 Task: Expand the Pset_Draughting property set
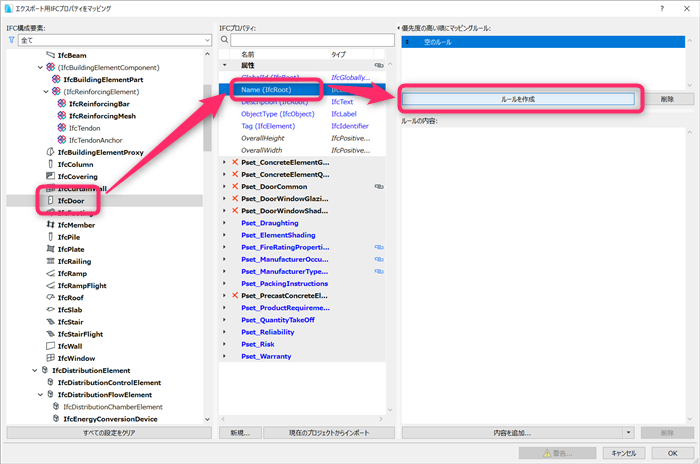point(225,222)
